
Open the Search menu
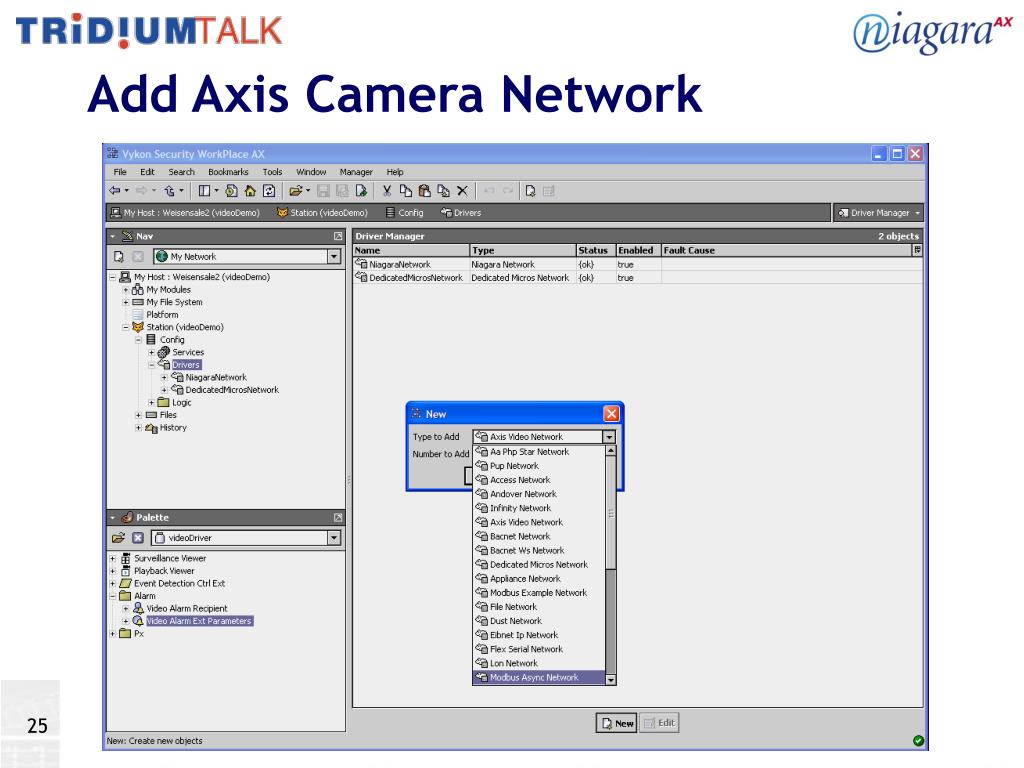(x=182, y=172)
